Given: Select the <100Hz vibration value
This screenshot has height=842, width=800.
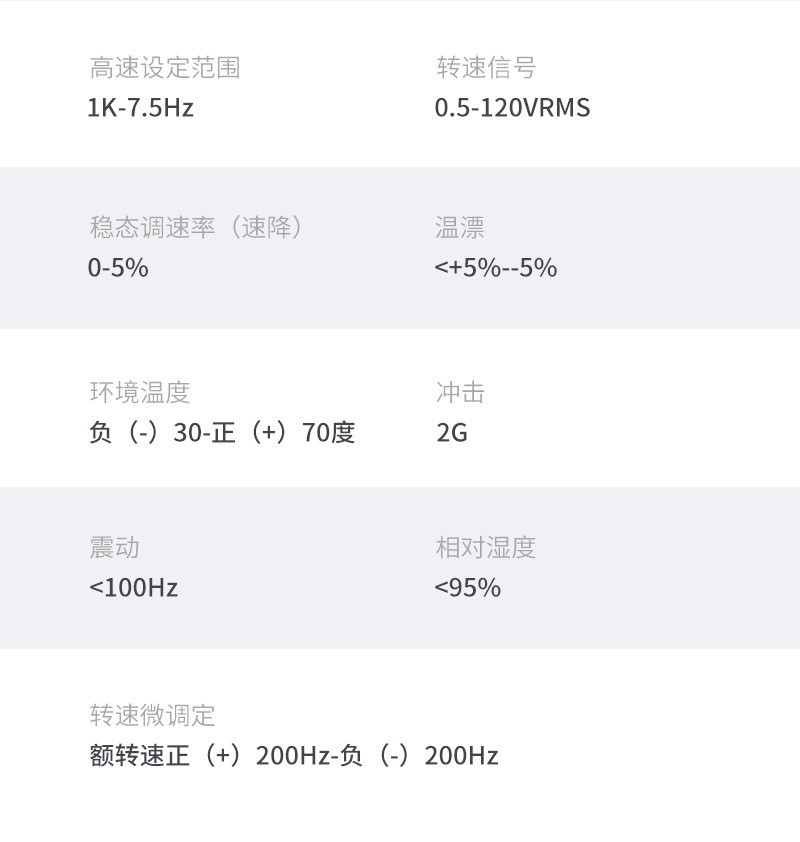Looking at the screenshot, I should [x=133, y=588].
